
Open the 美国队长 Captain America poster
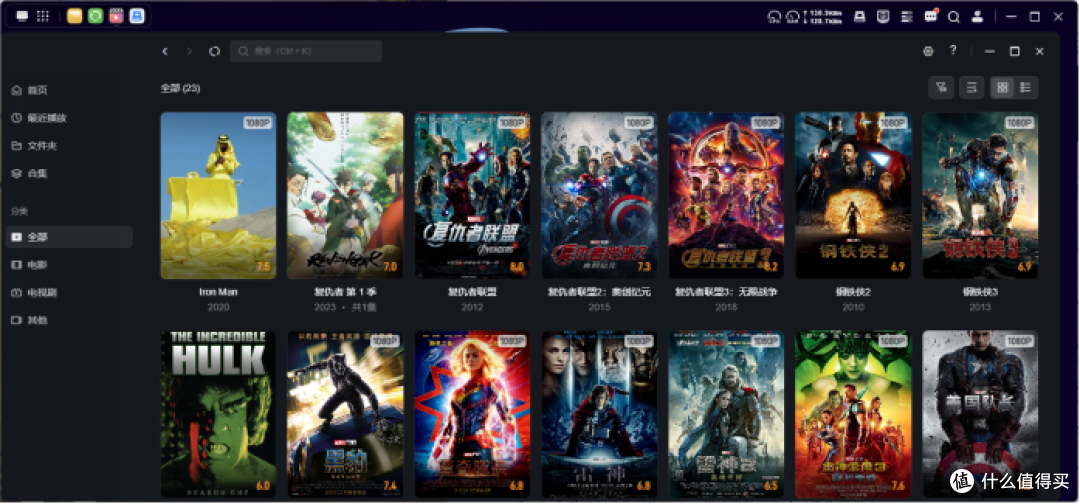tap(980, 414)
